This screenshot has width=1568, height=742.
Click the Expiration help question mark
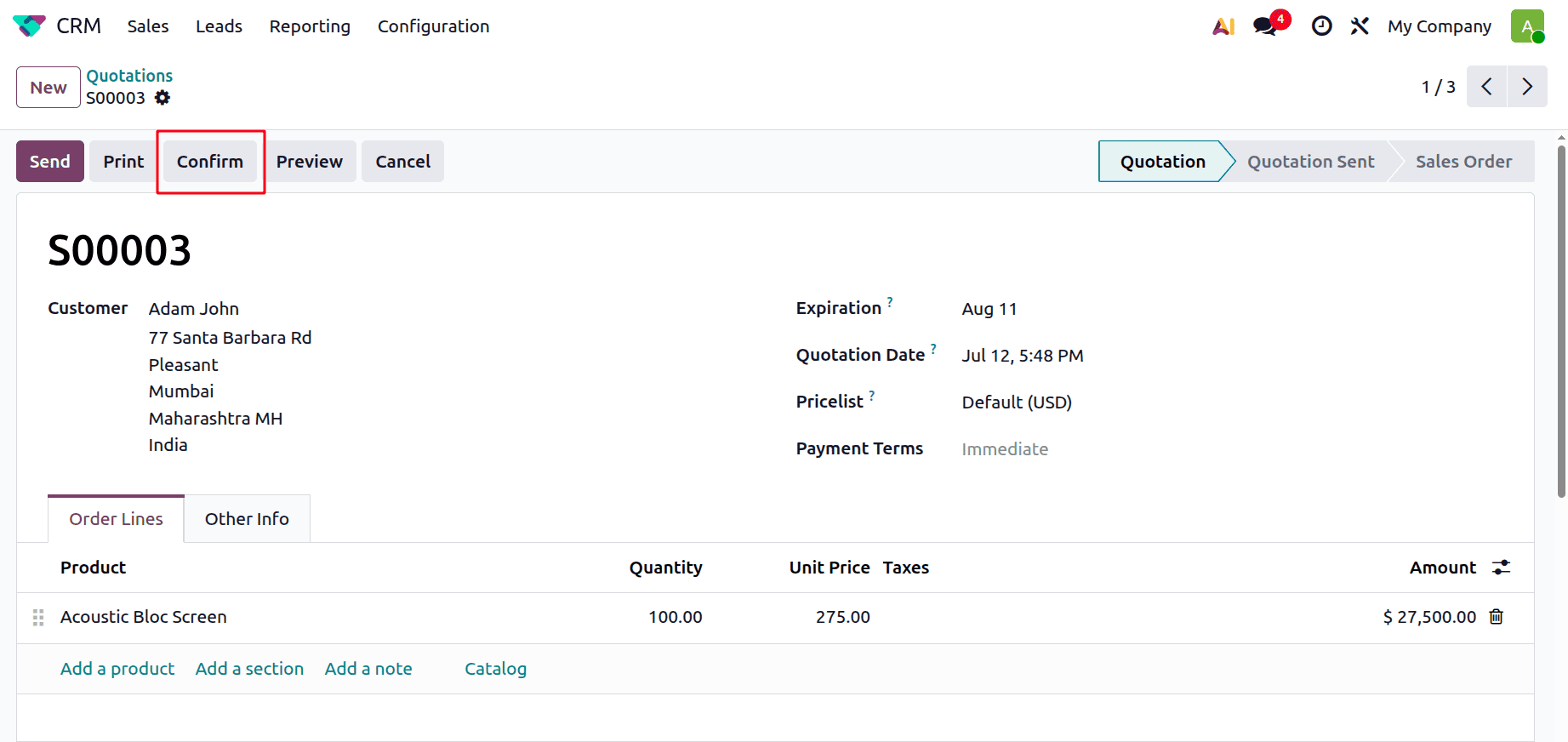[890, 301]
